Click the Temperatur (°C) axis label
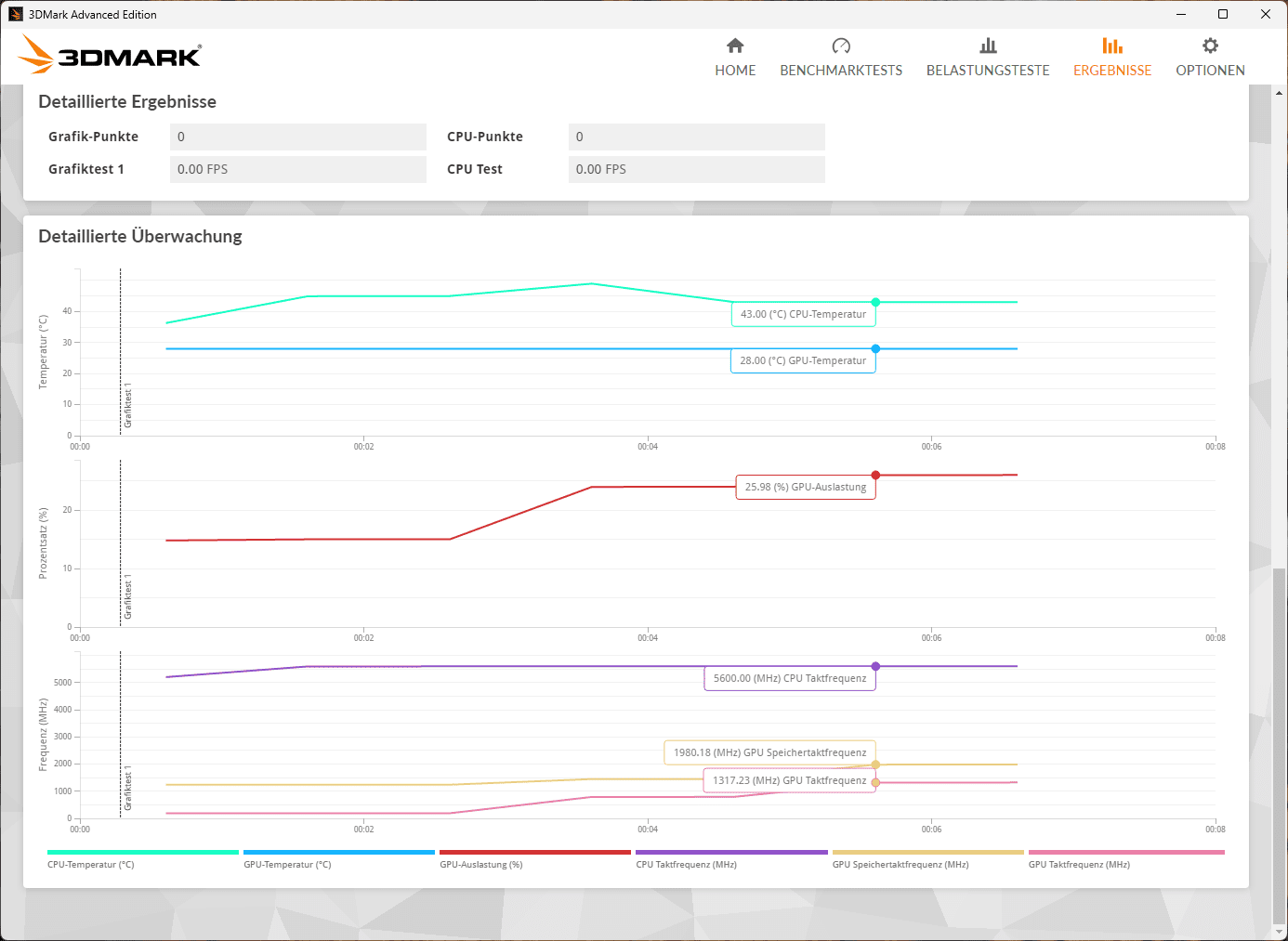The width and height of the screenshot is (1288, 941). point(43,352)
